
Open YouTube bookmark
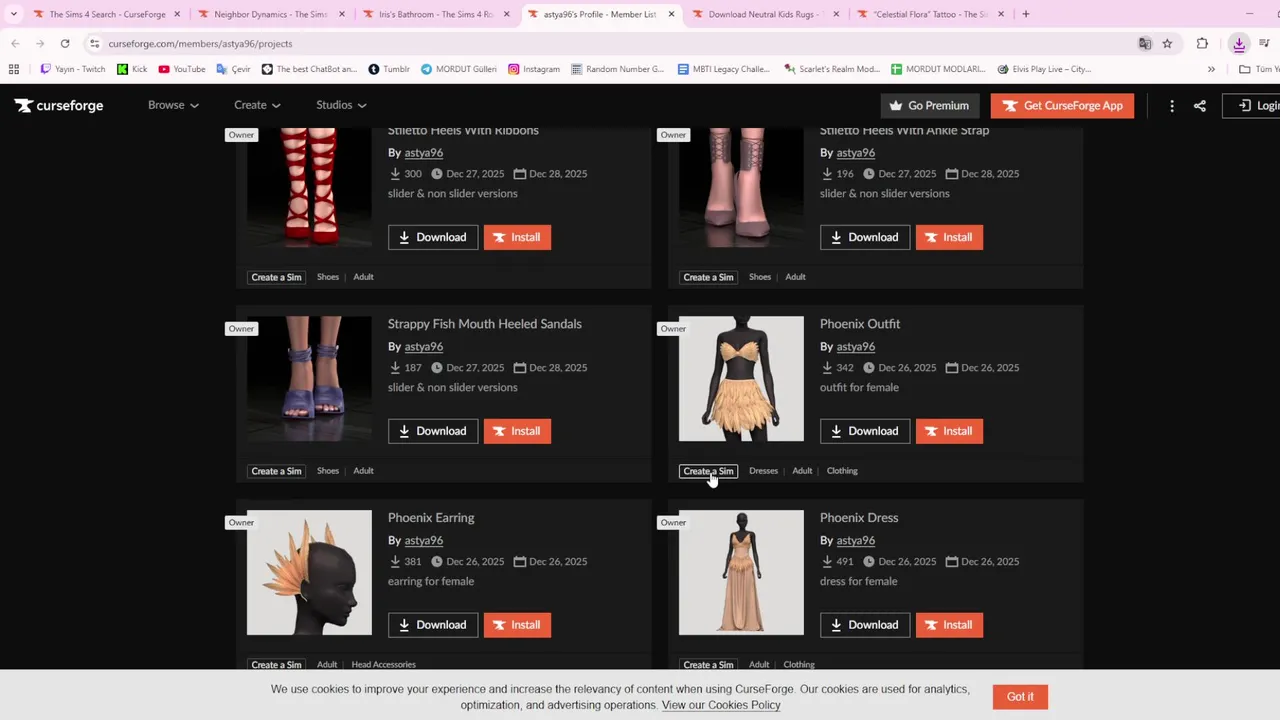pos(182,69)
